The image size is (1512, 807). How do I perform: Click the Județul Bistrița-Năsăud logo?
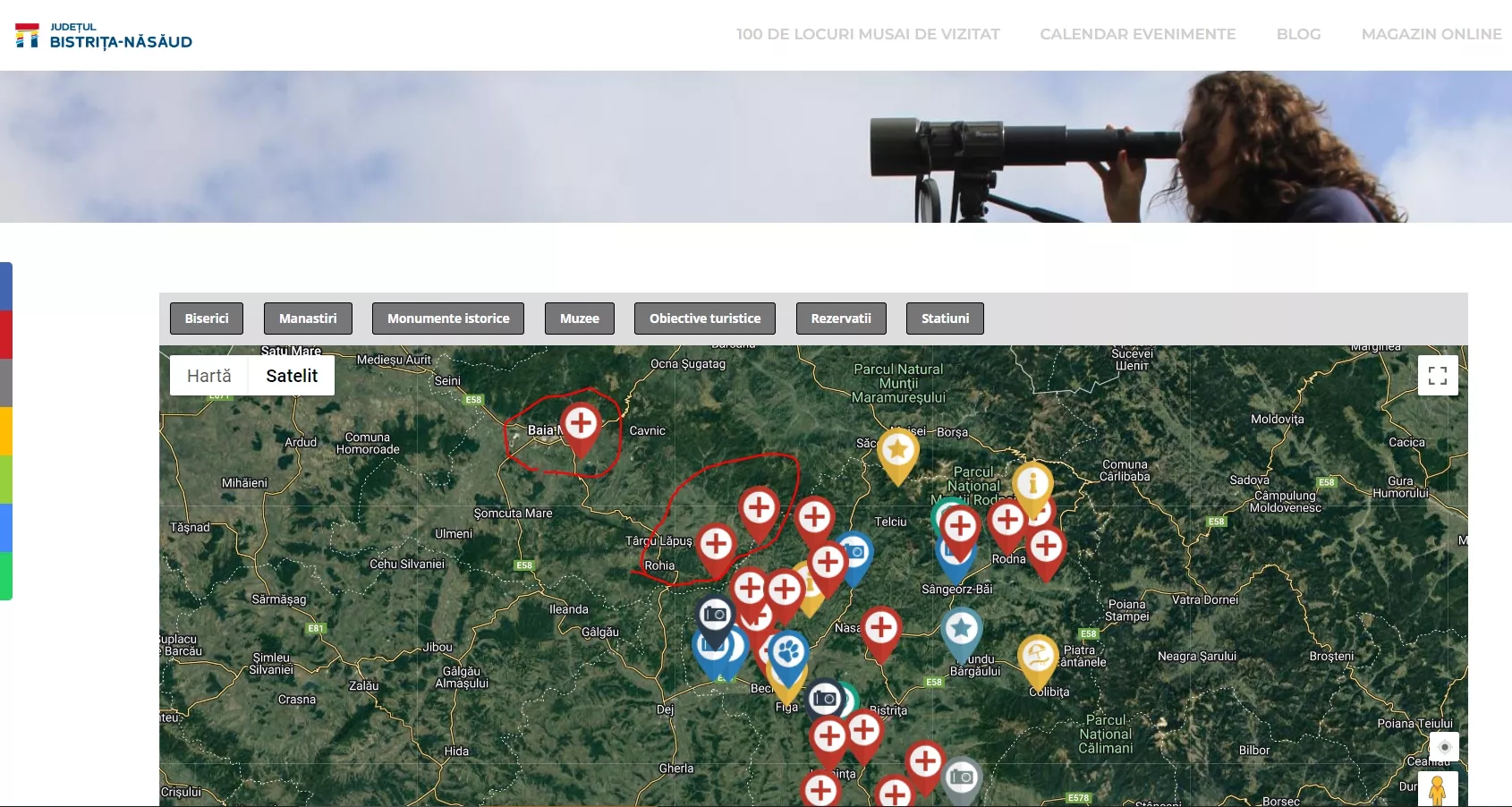tap(104, 36)
